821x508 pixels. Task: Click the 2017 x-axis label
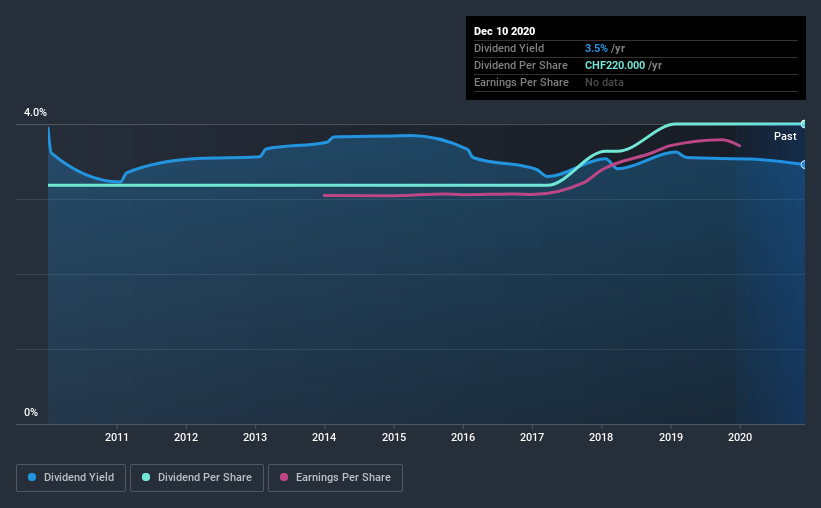click(532, 437)
